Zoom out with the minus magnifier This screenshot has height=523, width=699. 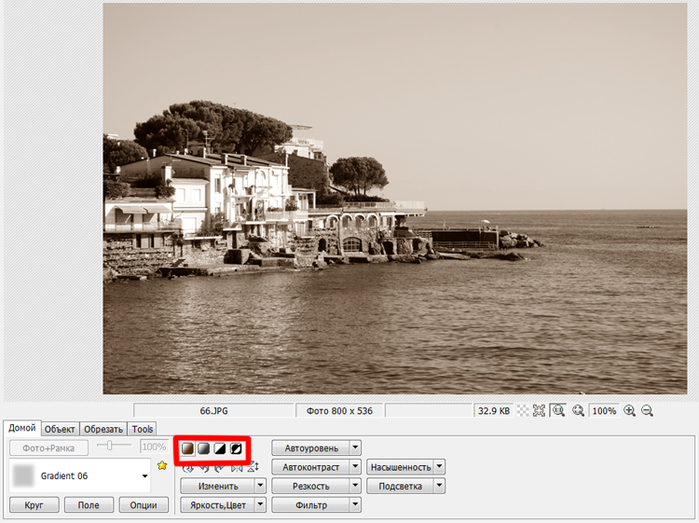[x=647, y=411]
